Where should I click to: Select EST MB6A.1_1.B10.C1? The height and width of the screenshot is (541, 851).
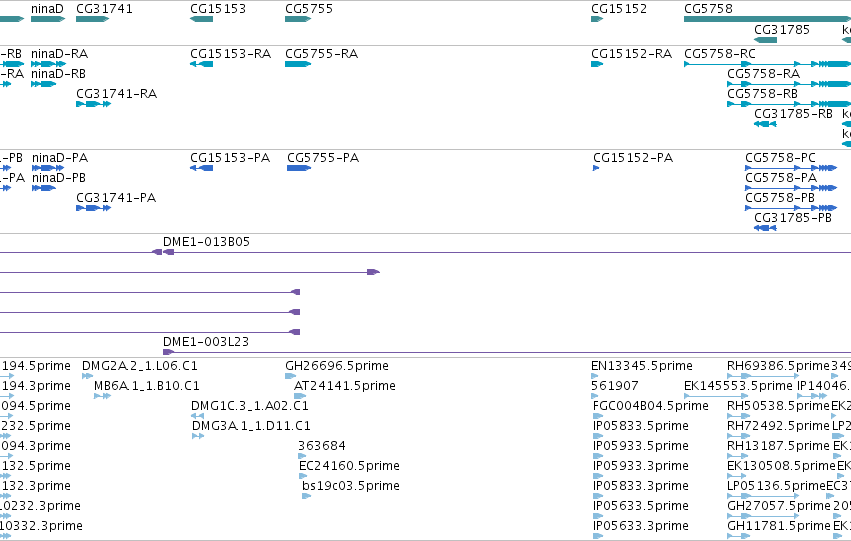[103, 396]
